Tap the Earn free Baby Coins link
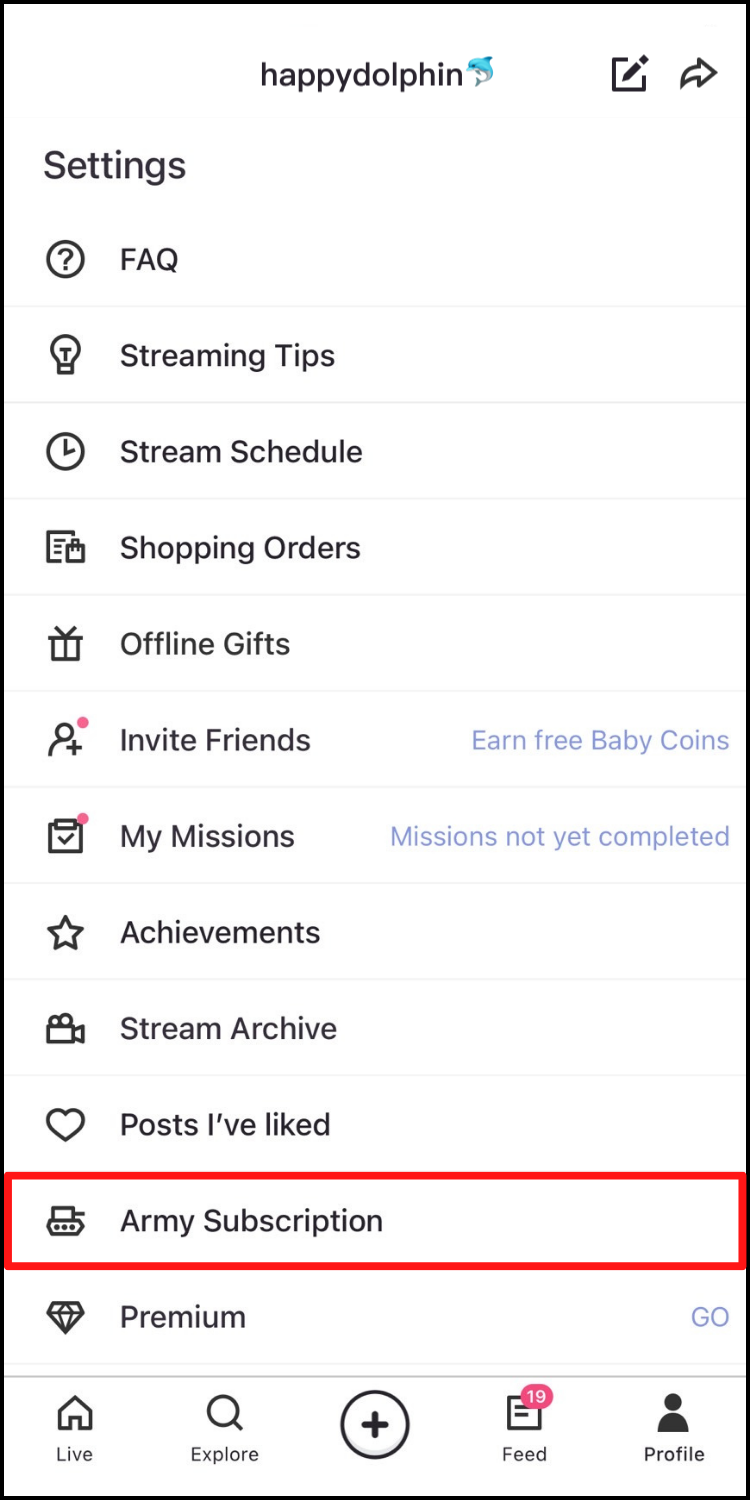 click(x=600, y=741)
